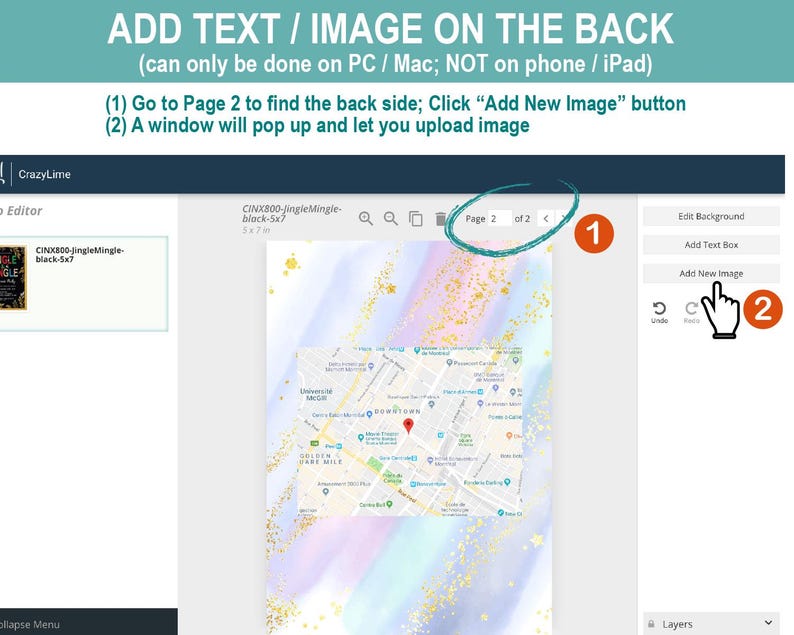This screenshot has width=794, height=635.
Task: Open Edit Background button
Action: [711, 216]
